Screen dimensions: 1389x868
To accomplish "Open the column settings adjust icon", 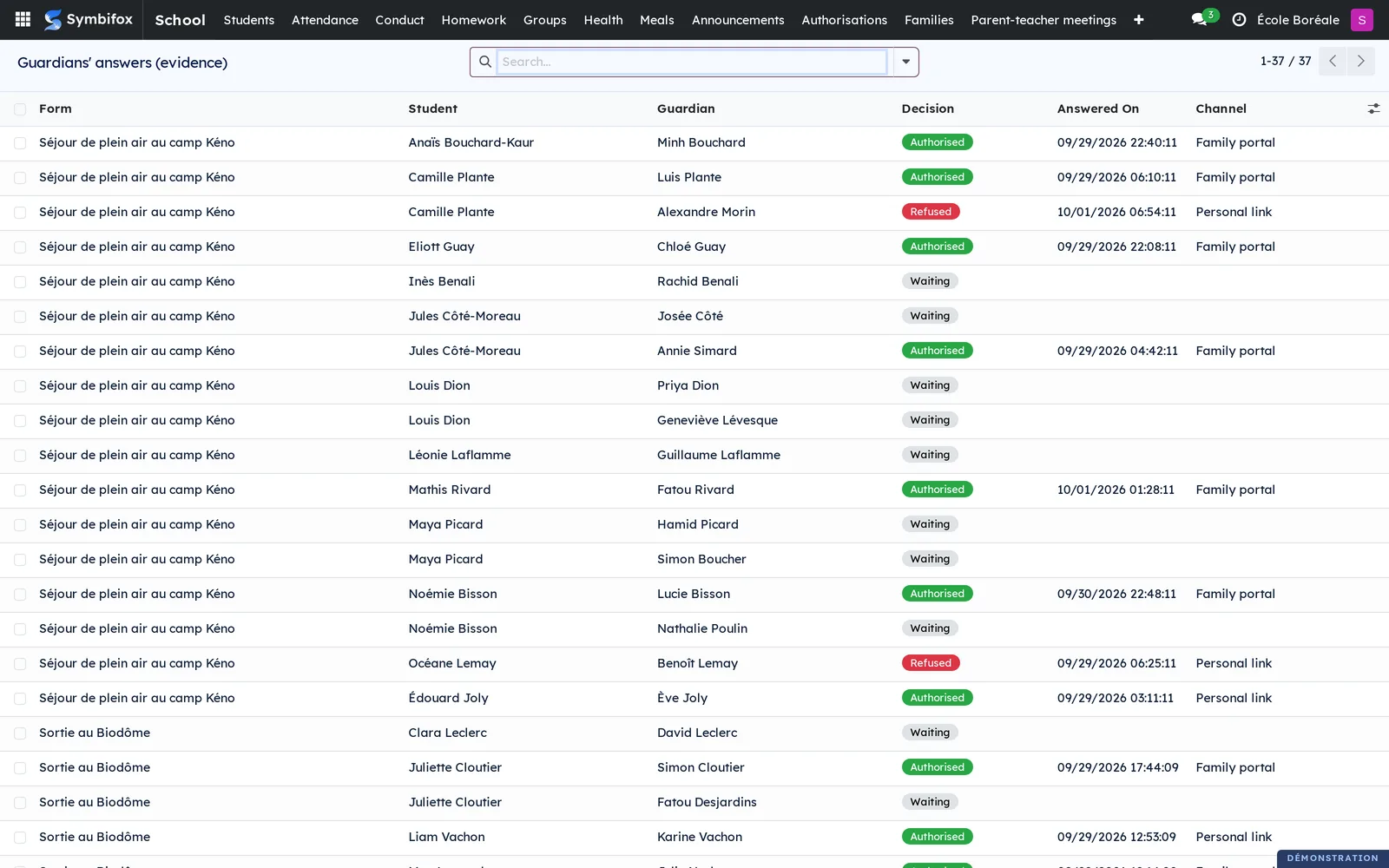I will 1373,108.
